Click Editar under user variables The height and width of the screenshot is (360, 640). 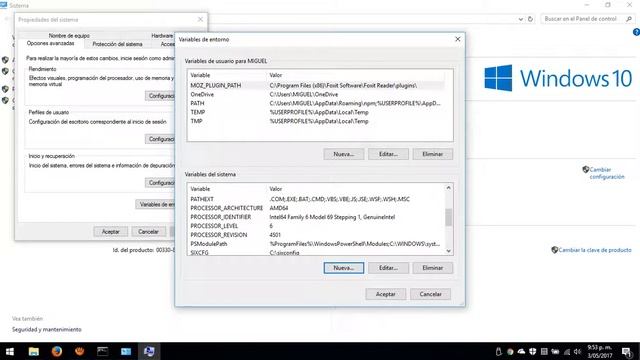click(388, 154)
